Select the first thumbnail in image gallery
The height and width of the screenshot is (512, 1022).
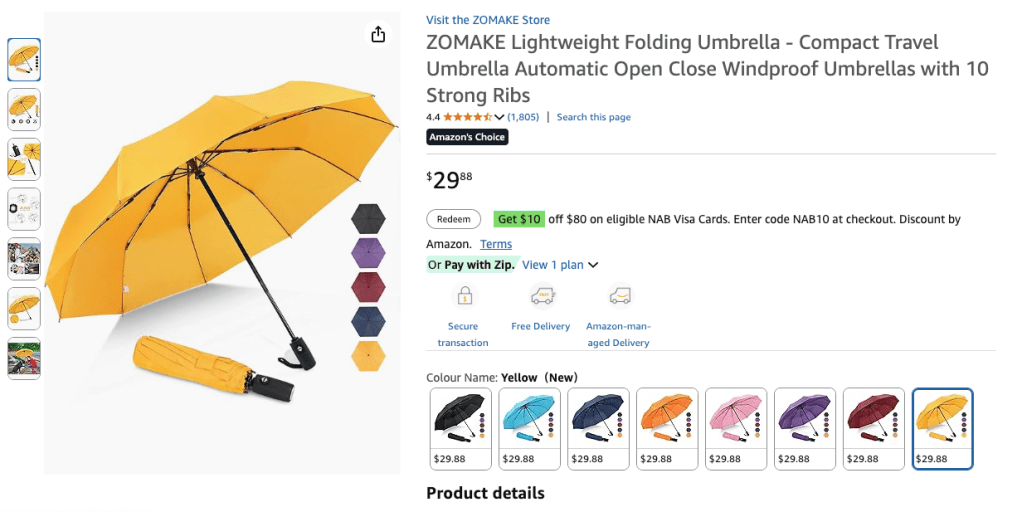tap(24, 60)
